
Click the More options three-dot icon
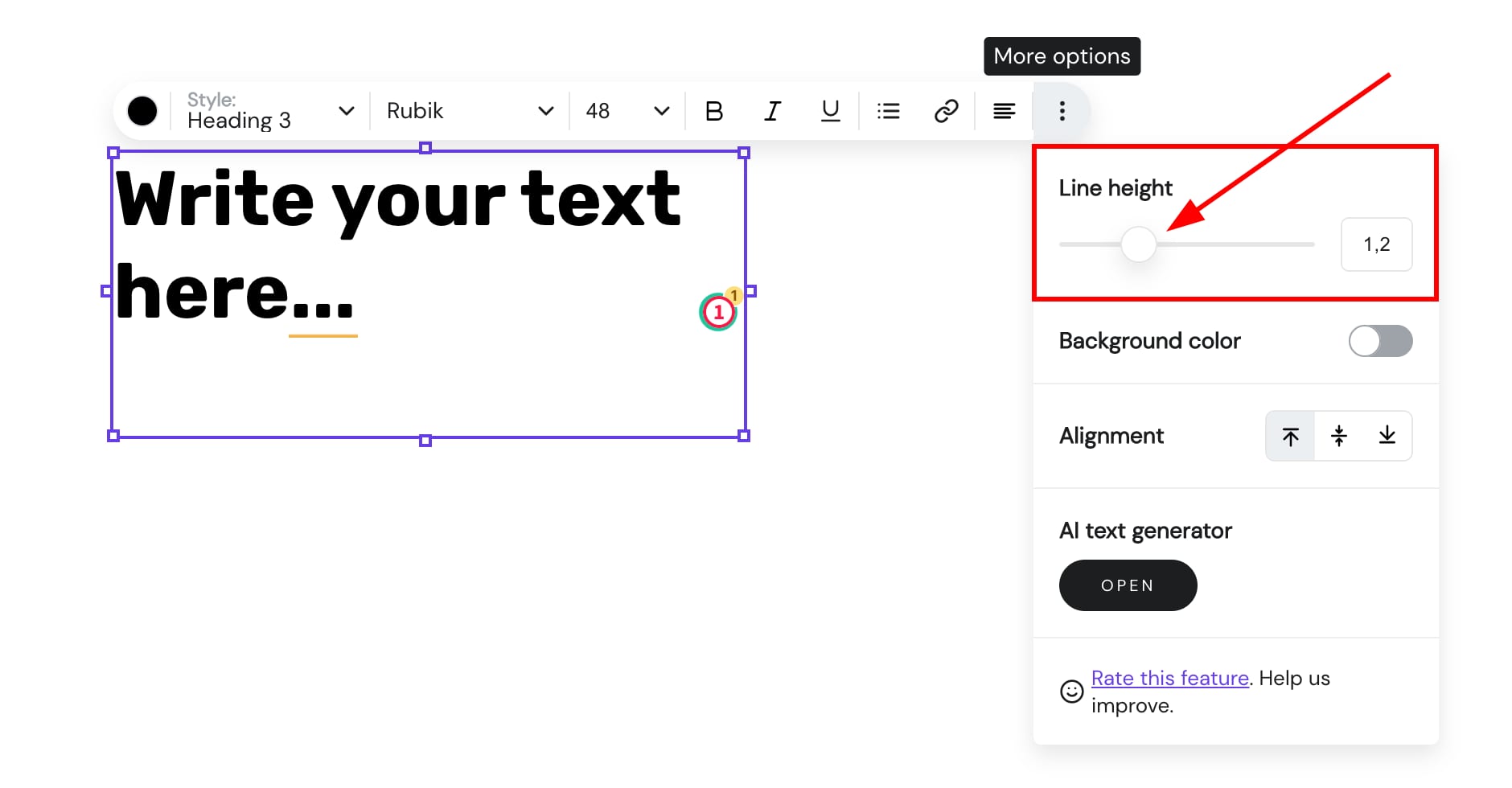point(1062,111)
